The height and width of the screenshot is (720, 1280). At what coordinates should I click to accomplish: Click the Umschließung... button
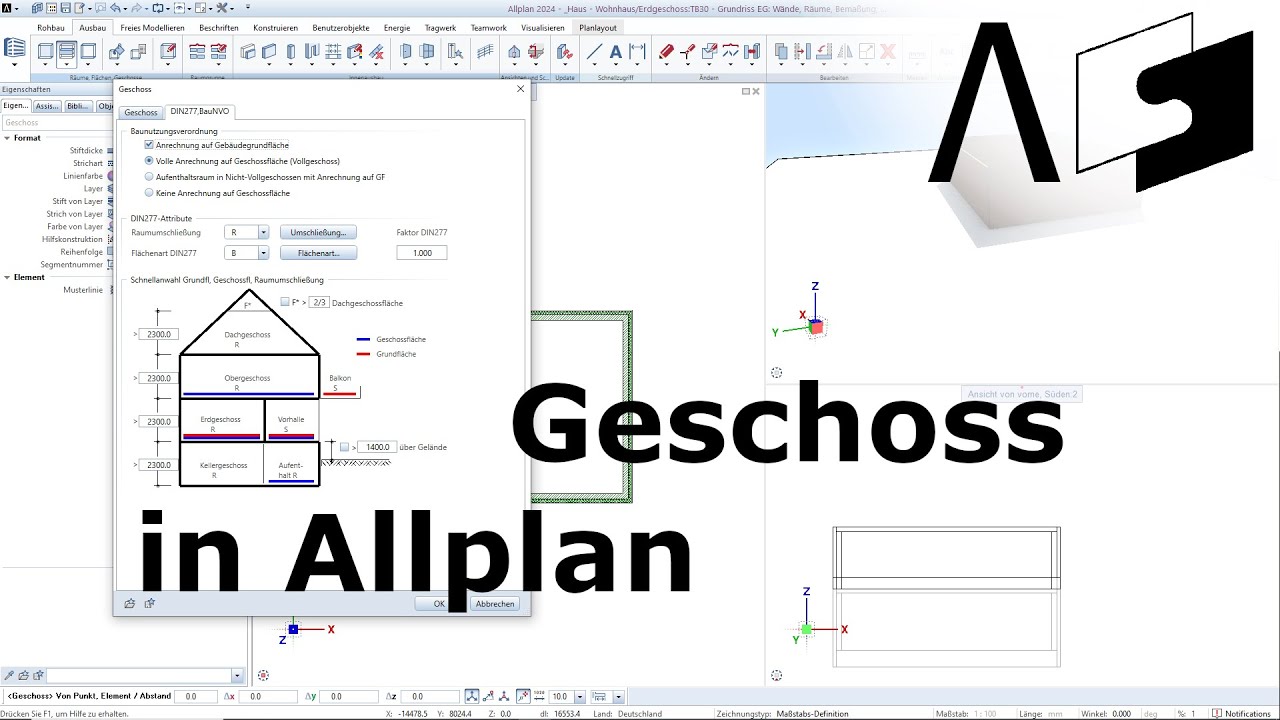pos(318,233)
